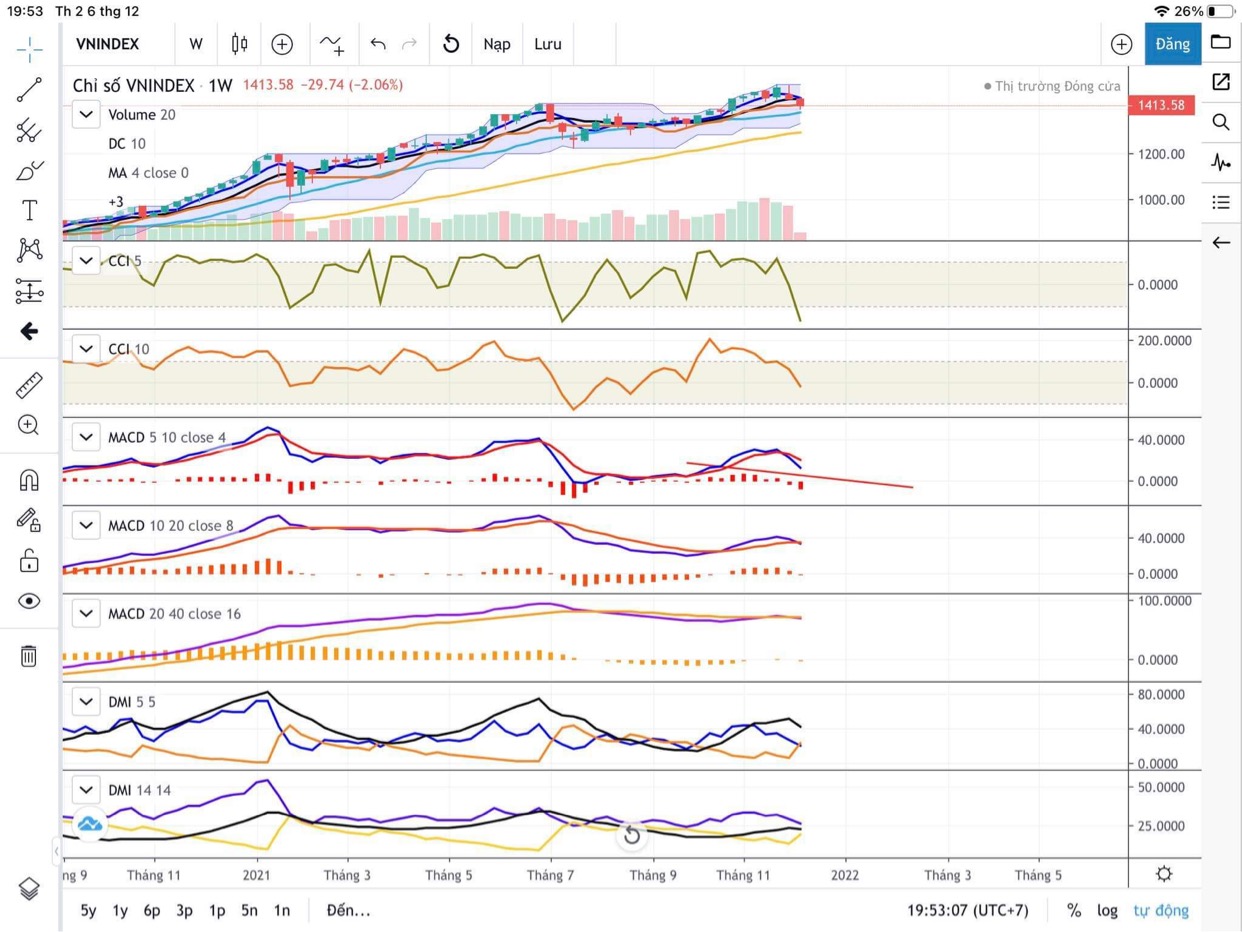Click the Volume 20 indicator label
The image size is (1242, 932).
click(141, 114)
